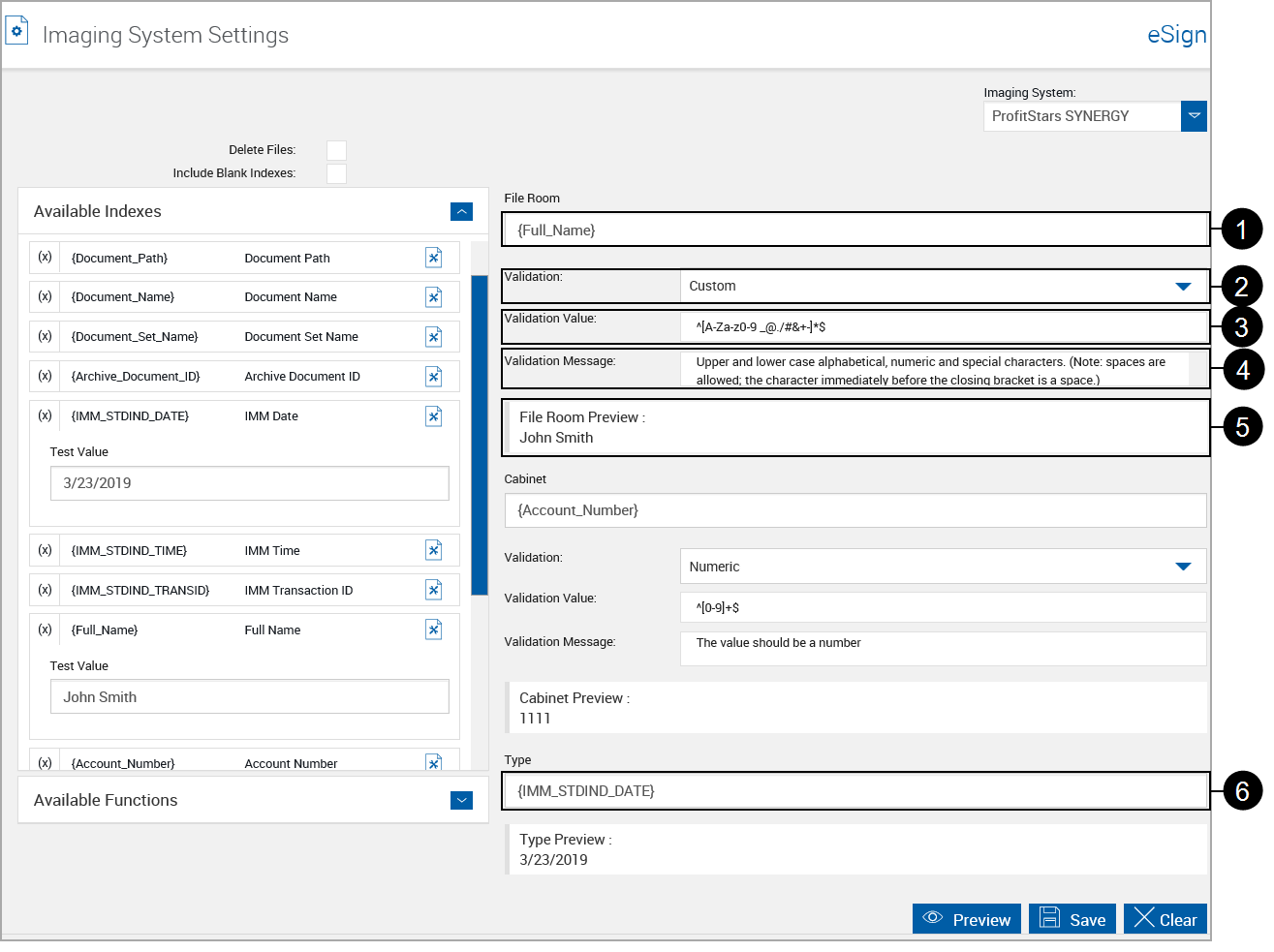The height and width of the screenshot is (952, 1274).
Task: Click the (x) marker beside {IMM_STDIND_TIME}
Action: [44, 550]
